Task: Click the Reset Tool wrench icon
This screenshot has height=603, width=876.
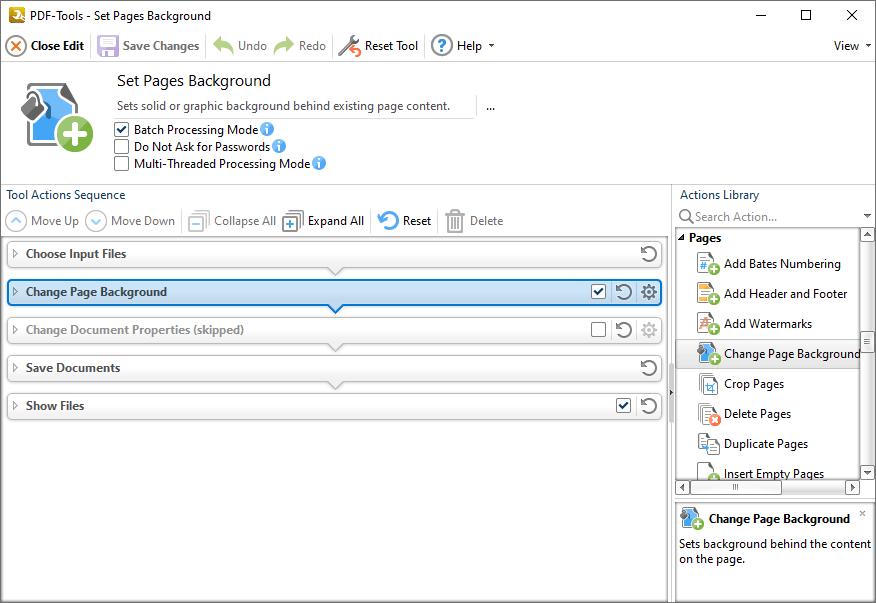Action: [350, 46]
